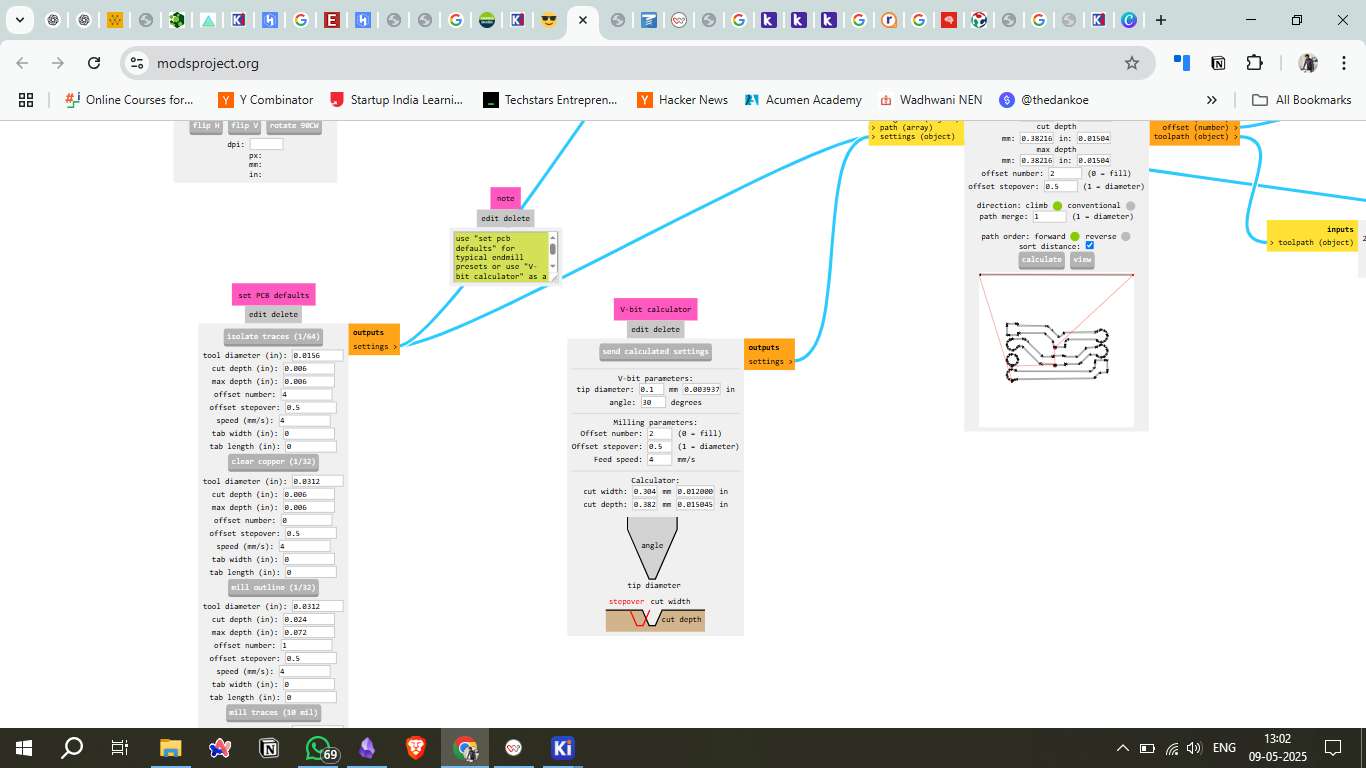The width and height of the screenshot is (1366, 768).
Task: Open WhatsApp from the taskbar
Action: [318, 748]
